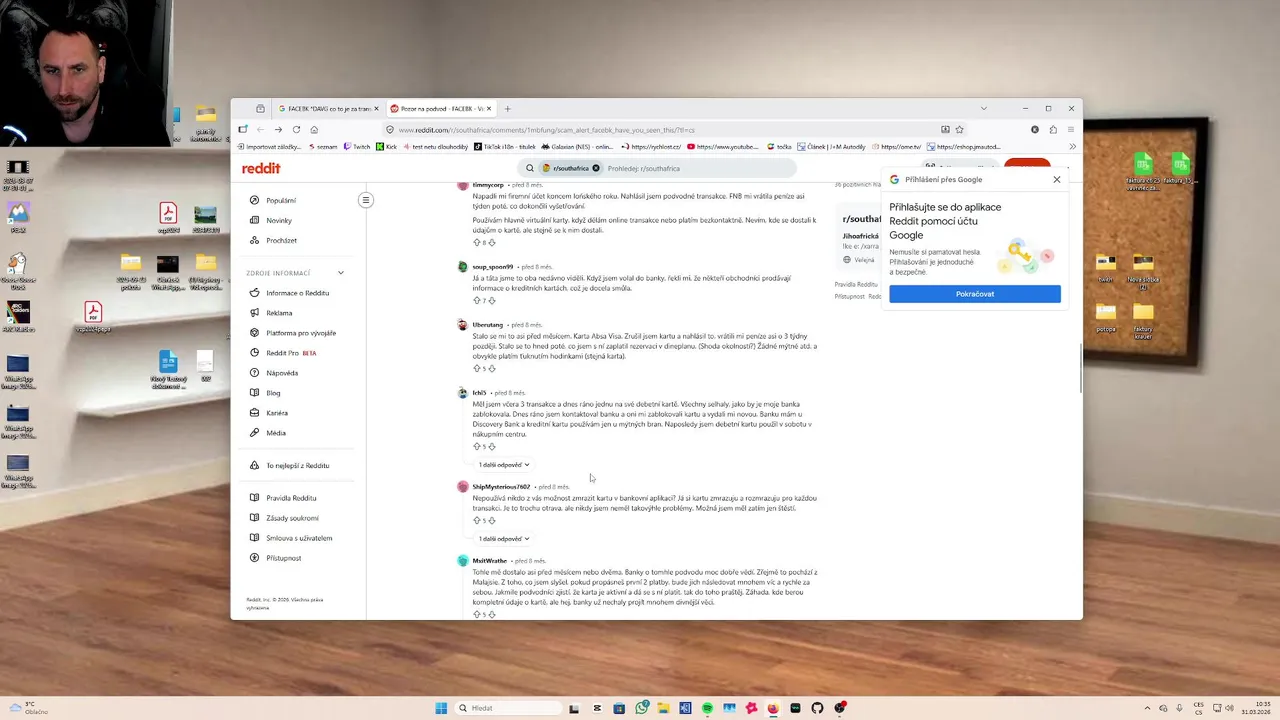Open the MxitWrathe user profile
Screen dimensions: 1280x720
click(490, 561)
